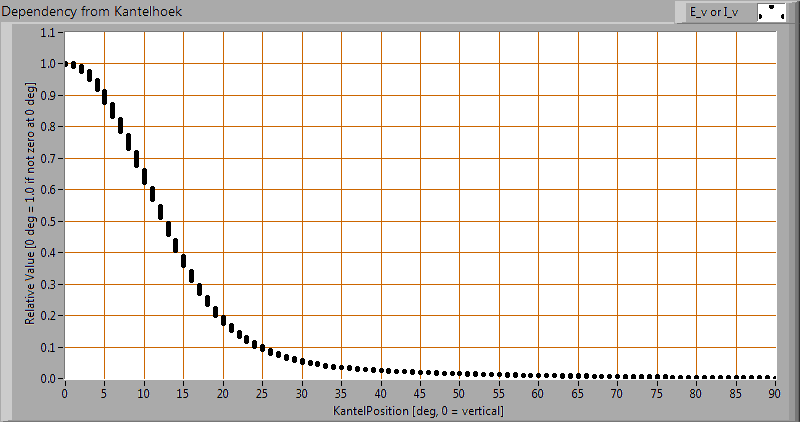The height and width of the screenshot is (422, 800).
Task: Click the first data point at 0 degrees
Action: click(x=66, y=64)
